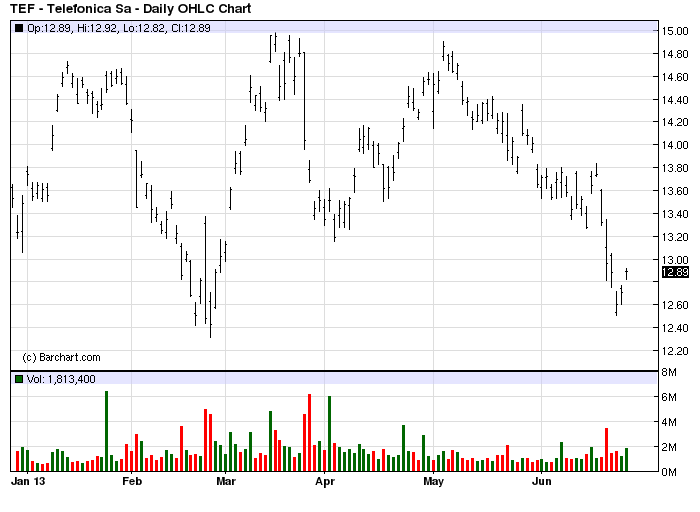Image resolution: width=700 pixels, height=512 pixels.
Task: Click the highlighted current price tag 12.89
Action: tap(675, 272)
